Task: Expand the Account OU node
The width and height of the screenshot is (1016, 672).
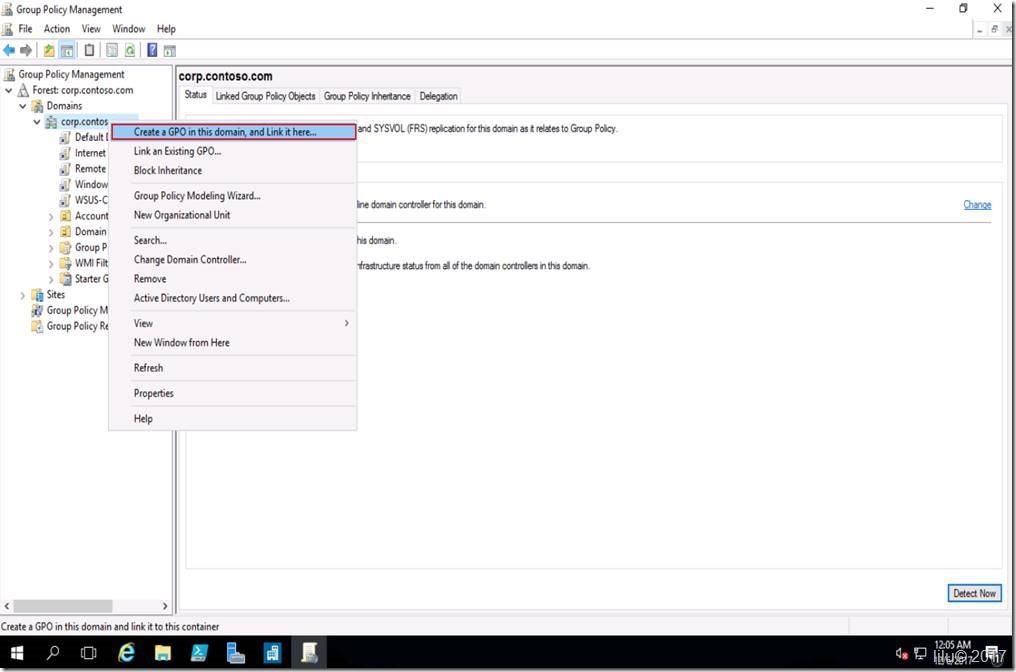Action: click(51, 216)
